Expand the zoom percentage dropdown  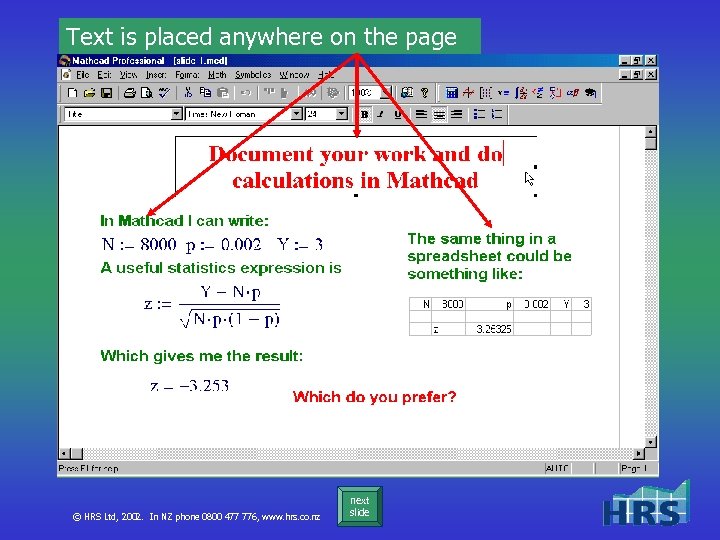point(387,93)
